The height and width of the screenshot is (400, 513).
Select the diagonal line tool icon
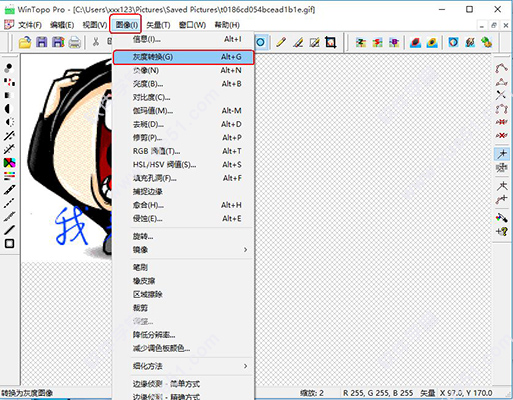pos(9,230)
